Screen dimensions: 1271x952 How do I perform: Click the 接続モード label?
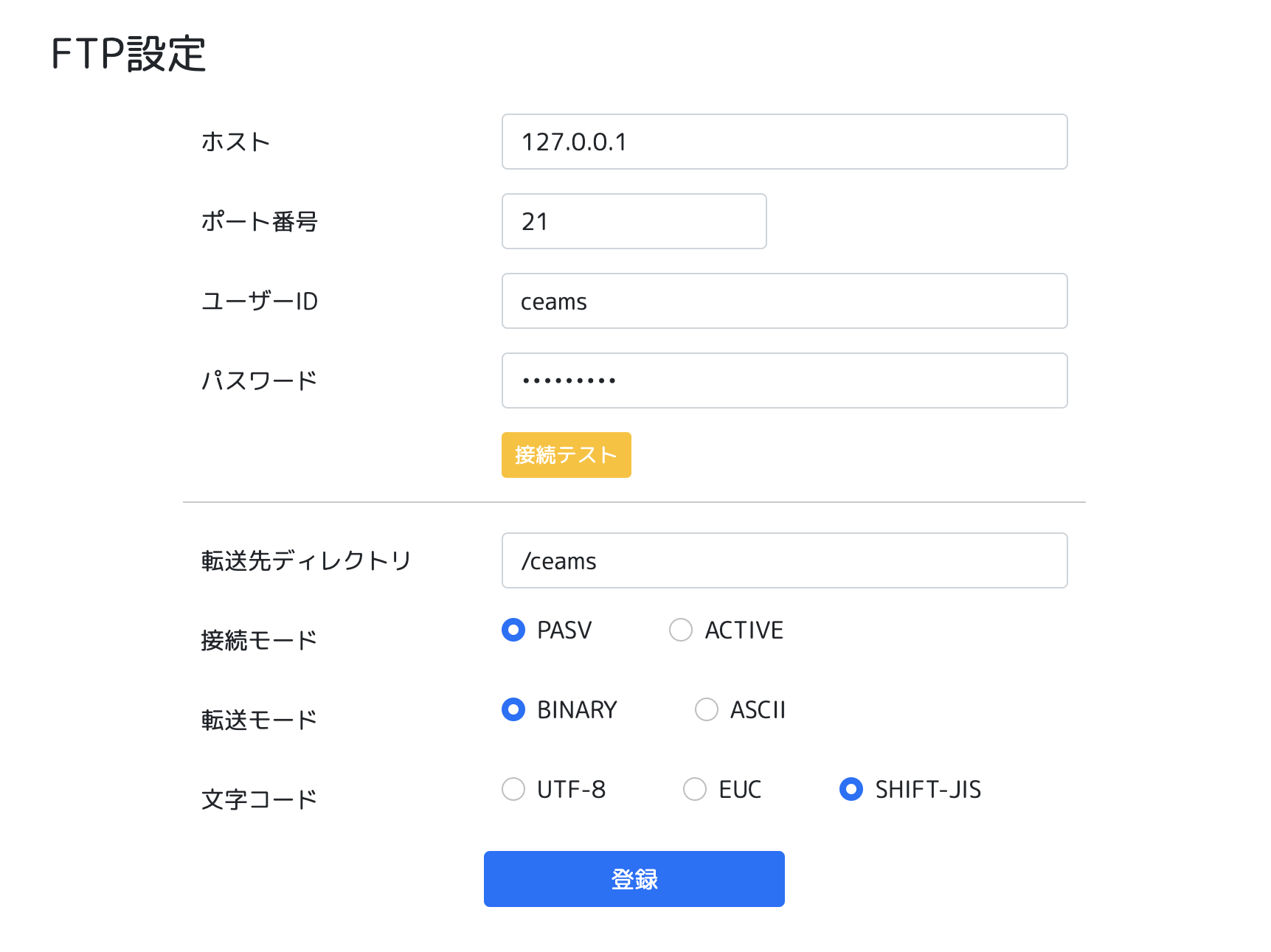point(259,640)
